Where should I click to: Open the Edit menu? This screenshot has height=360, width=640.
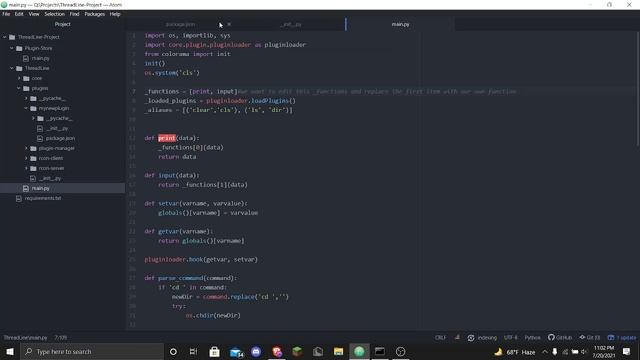[19, 14]
